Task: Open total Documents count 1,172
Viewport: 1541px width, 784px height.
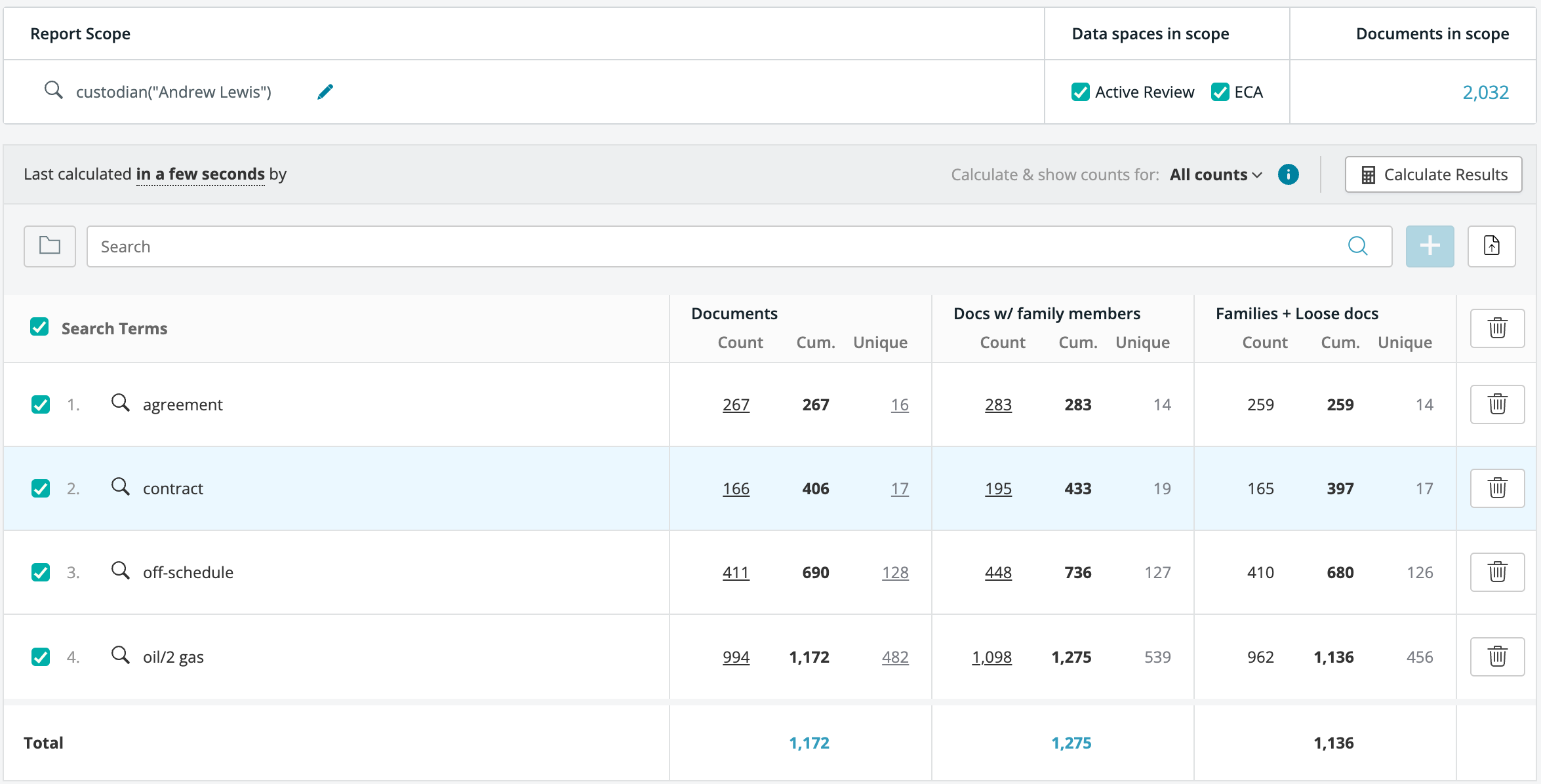Action: tap(809, 743)
